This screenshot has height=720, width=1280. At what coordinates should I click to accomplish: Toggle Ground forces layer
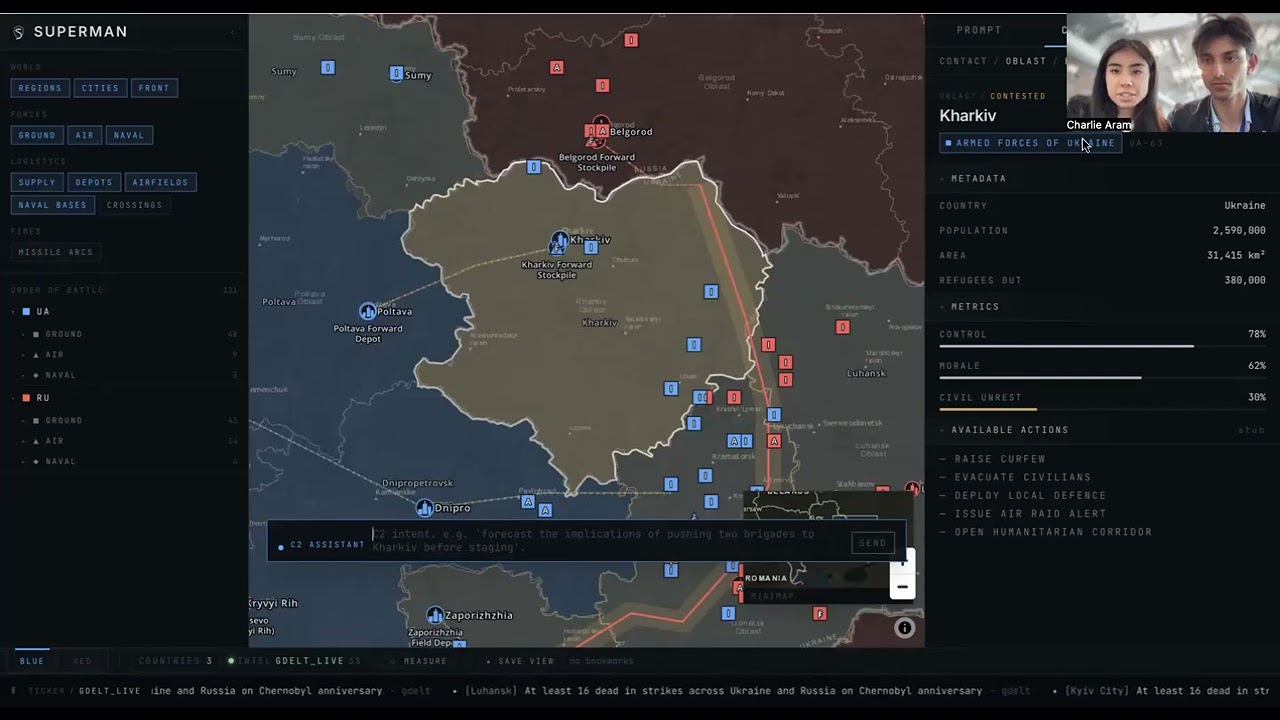(x=37, y=135)
